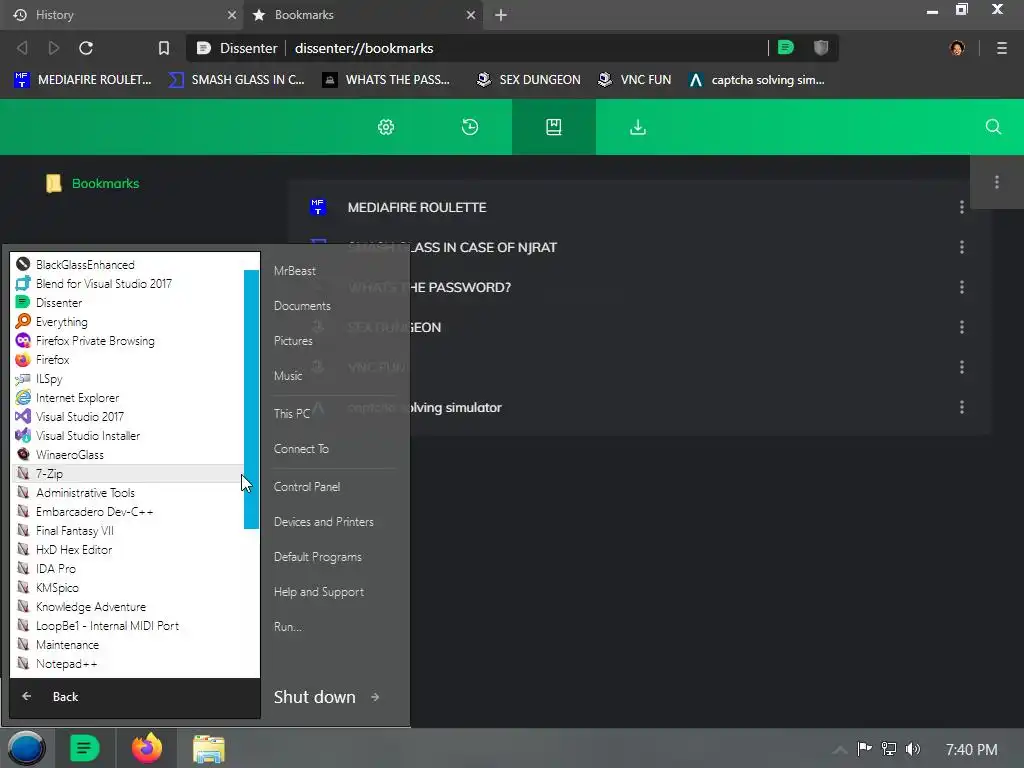Launch WinaeroGlass from Start menu
Screen dimensions: 1024x768
pyautogui.click(x=127, y=455)
